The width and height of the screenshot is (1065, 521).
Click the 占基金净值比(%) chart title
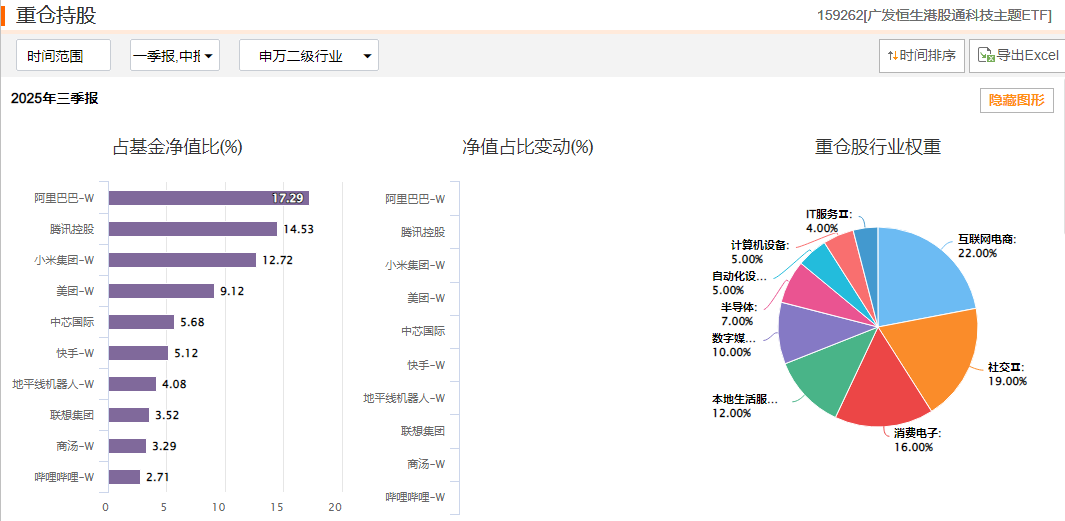click(x=177, y=147)
